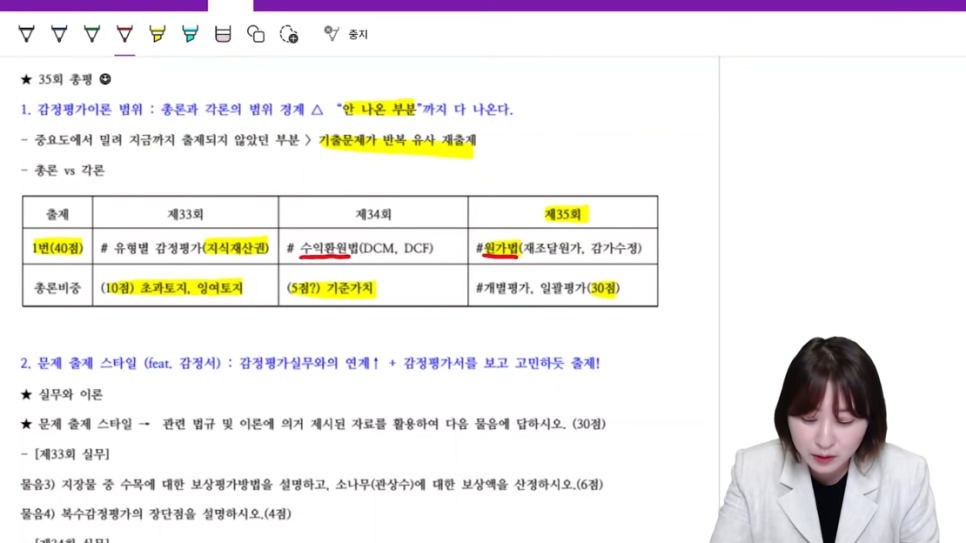
Task: Open the shapes drawing tool
Action: tap(256, 34)
